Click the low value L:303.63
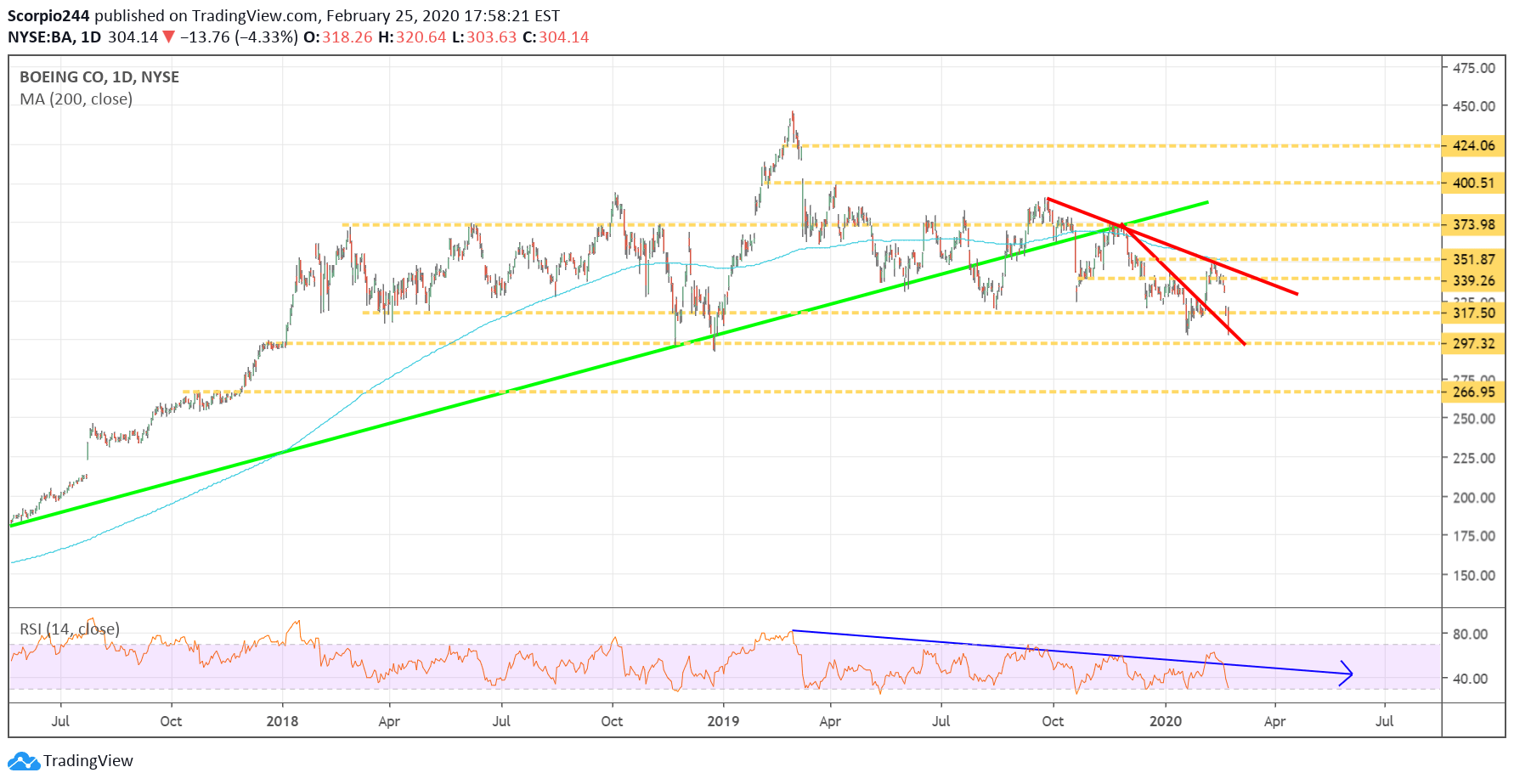Image resolution: width=1514 pixels, height=784 pixels. (x=484, y=37)
